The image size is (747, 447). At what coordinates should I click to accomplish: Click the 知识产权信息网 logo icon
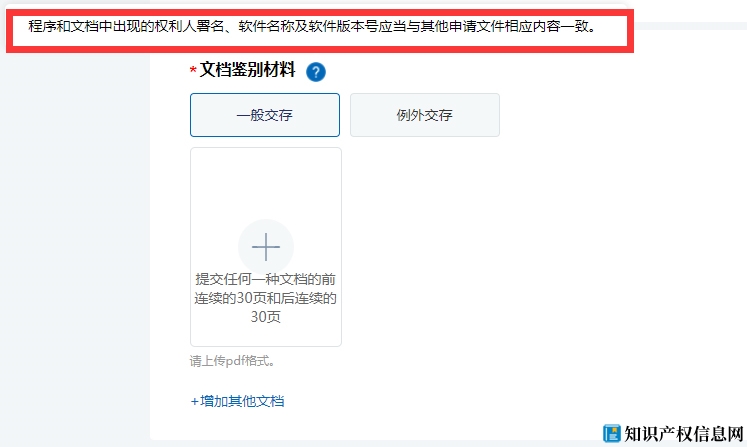[612, 433]
